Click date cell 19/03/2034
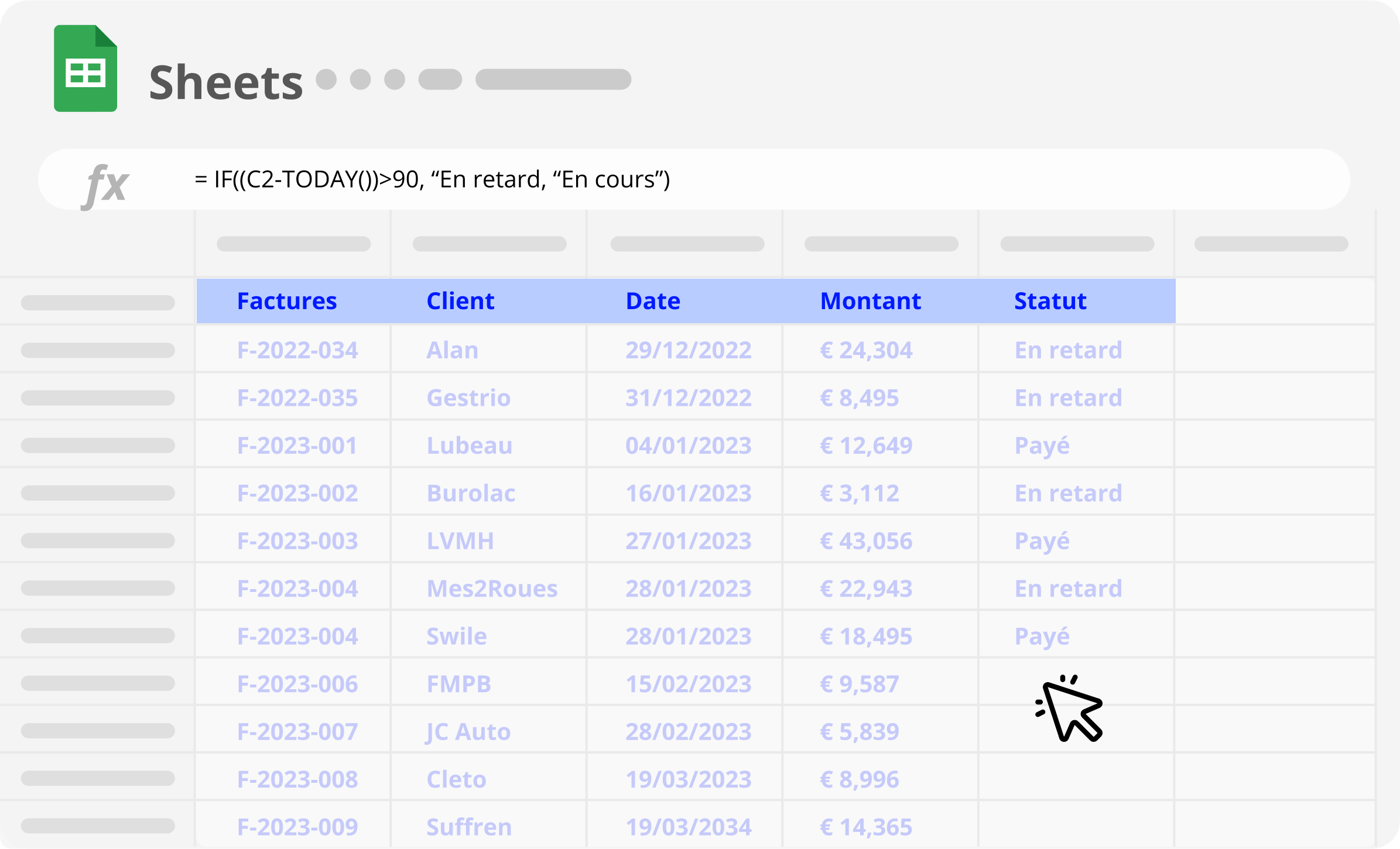The width and height of the screenshot is (1400, 849). coord(688,827)
